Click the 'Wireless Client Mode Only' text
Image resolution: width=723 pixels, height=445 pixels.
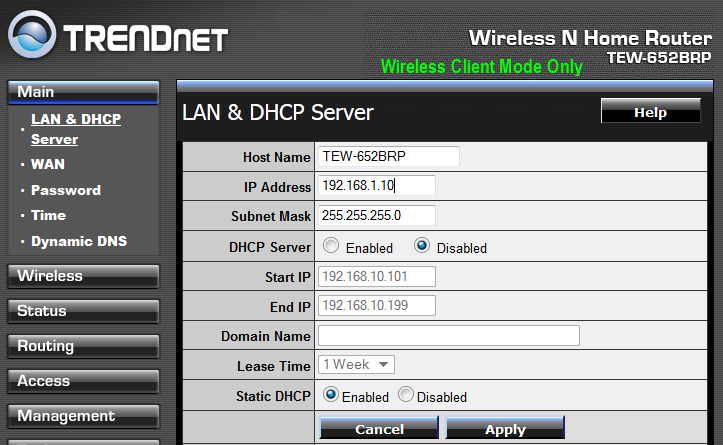(x=482, y=67)
